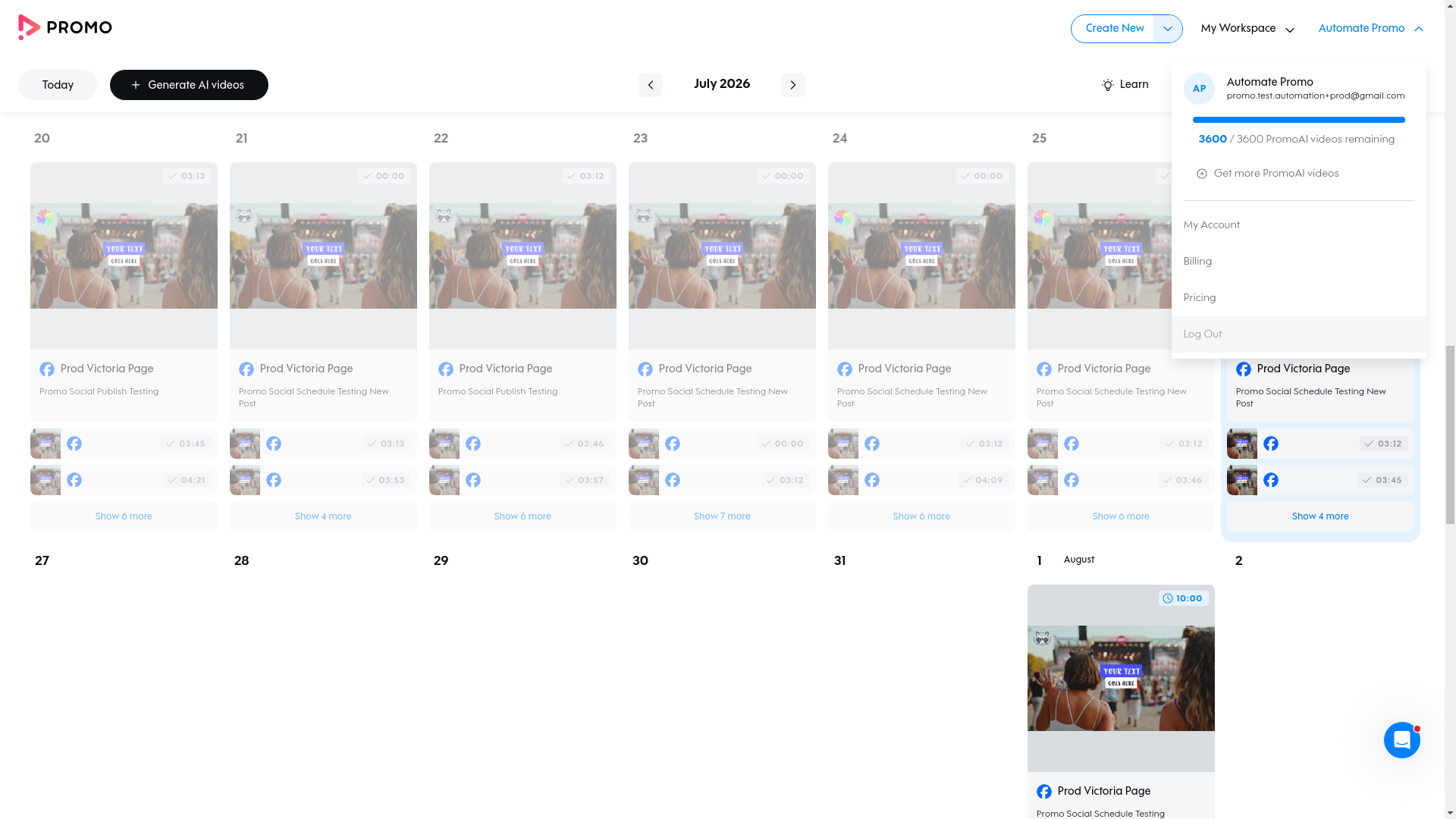Expand Show 6 more on July 22
This screenshot has width=1456, height=819.
tap(522, 516)
